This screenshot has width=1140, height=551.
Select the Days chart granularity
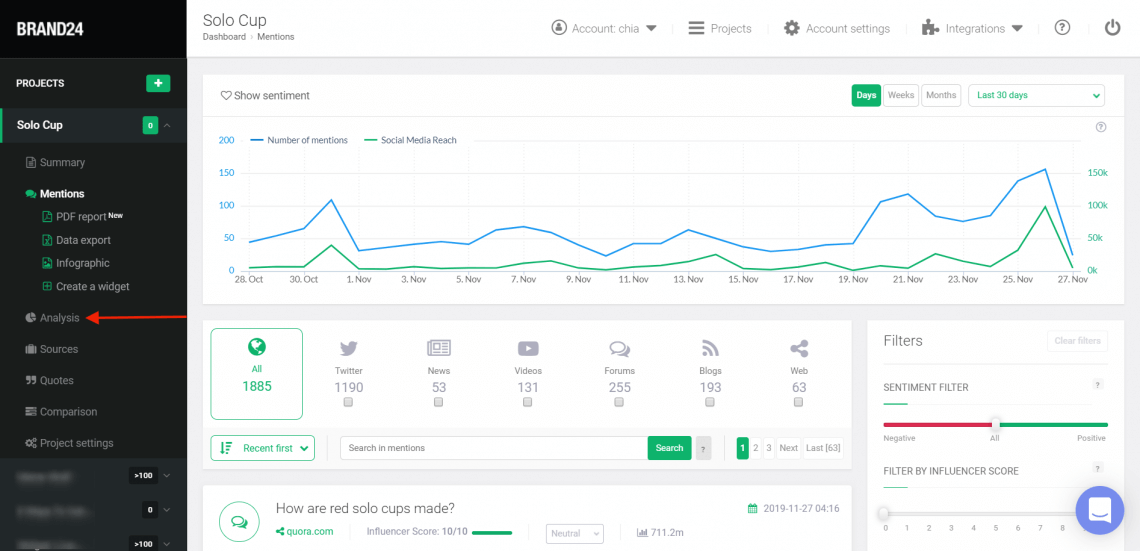[866, 95]
